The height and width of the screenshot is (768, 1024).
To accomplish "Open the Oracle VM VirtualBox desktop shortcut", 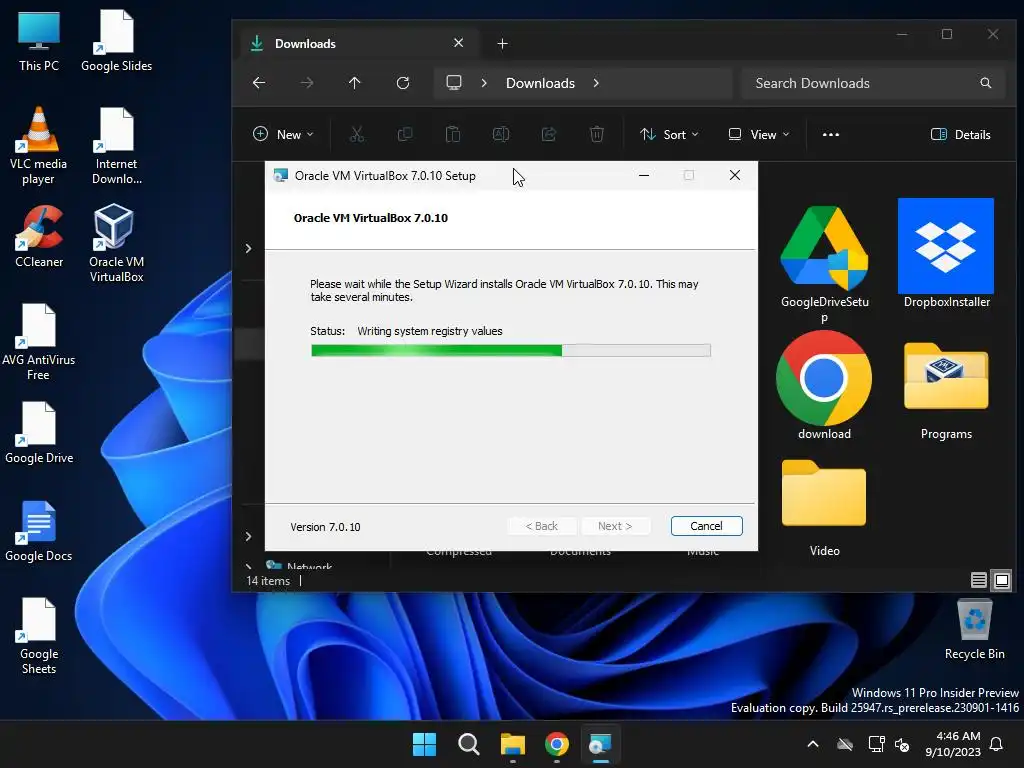I will pyautogui.click(x=116, y=243).
